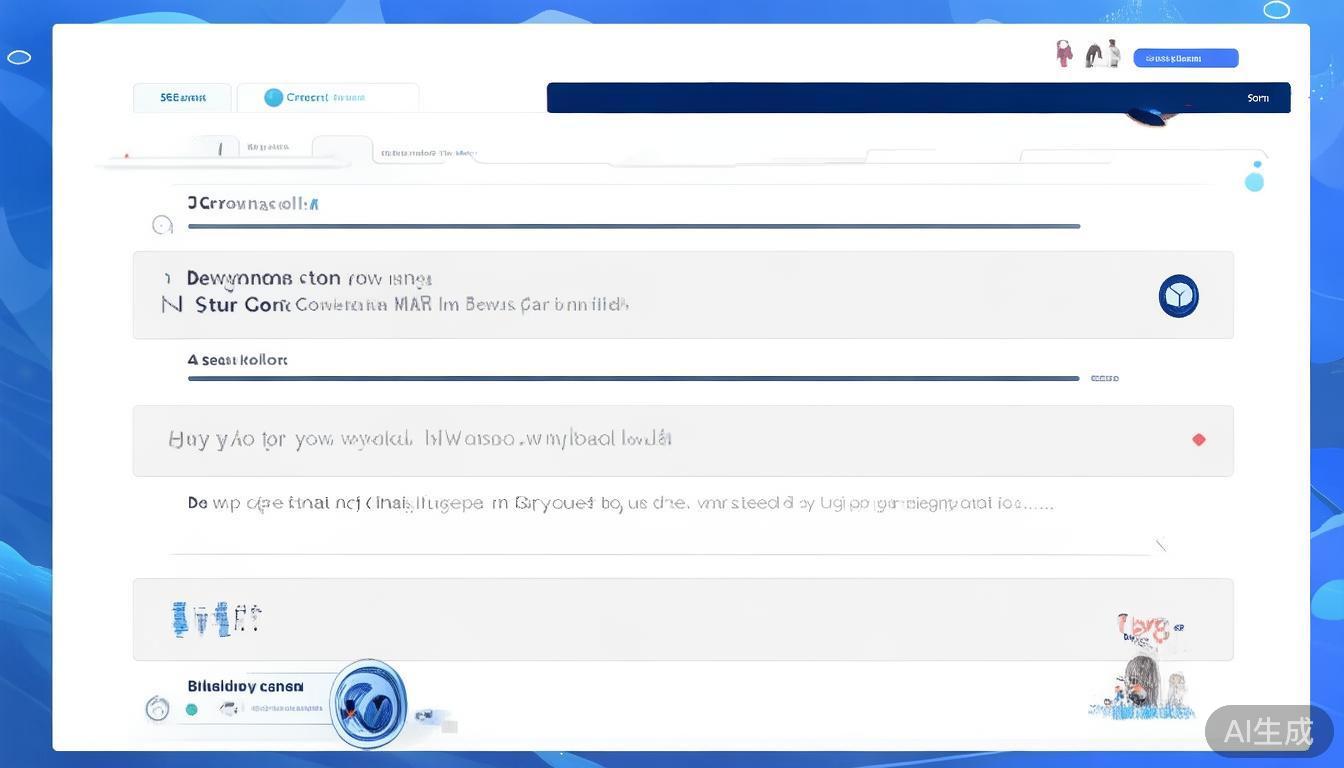This screenshot has height=768, width=1344.
Task: Click the large blue circular checkmark badge
Action: (368, 704)
